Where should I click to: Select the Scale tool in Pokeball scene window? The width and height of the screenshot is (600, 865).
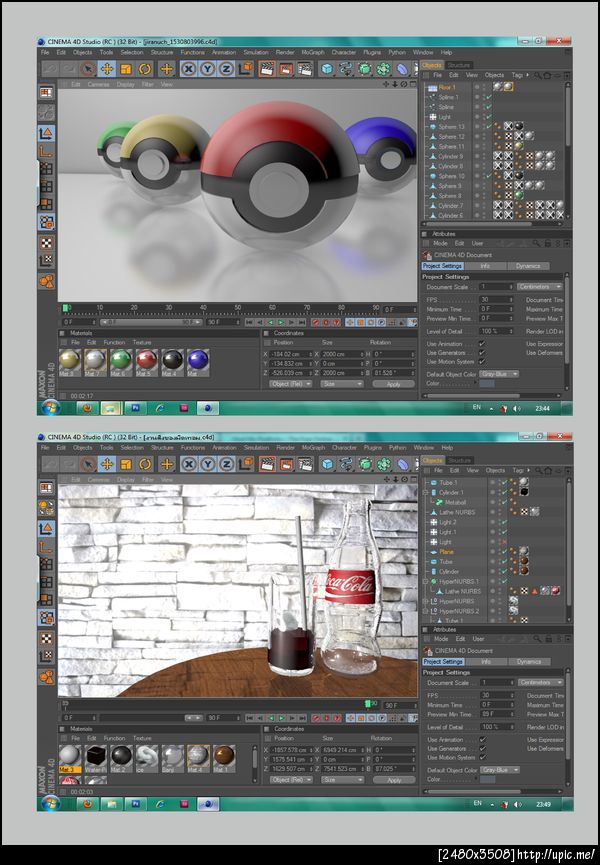[x=126, y=69]
